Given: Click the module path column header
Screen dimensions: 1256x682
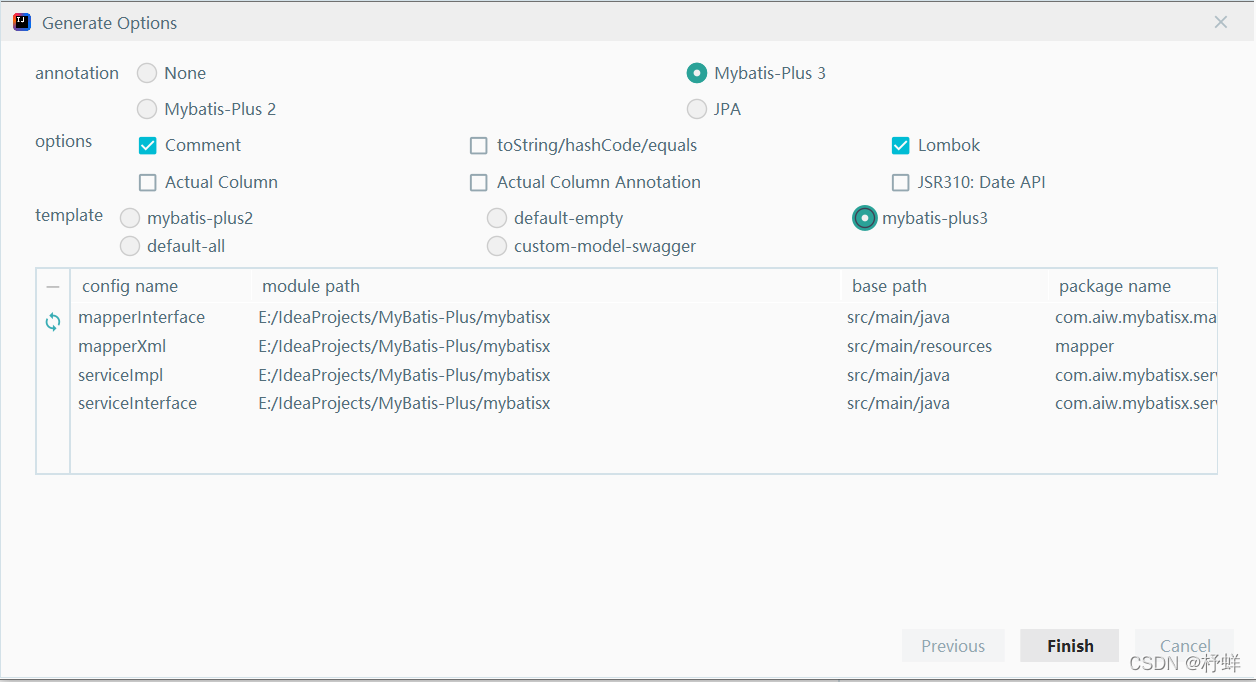Looking at the screenshot, I should [x=546, y=287].
